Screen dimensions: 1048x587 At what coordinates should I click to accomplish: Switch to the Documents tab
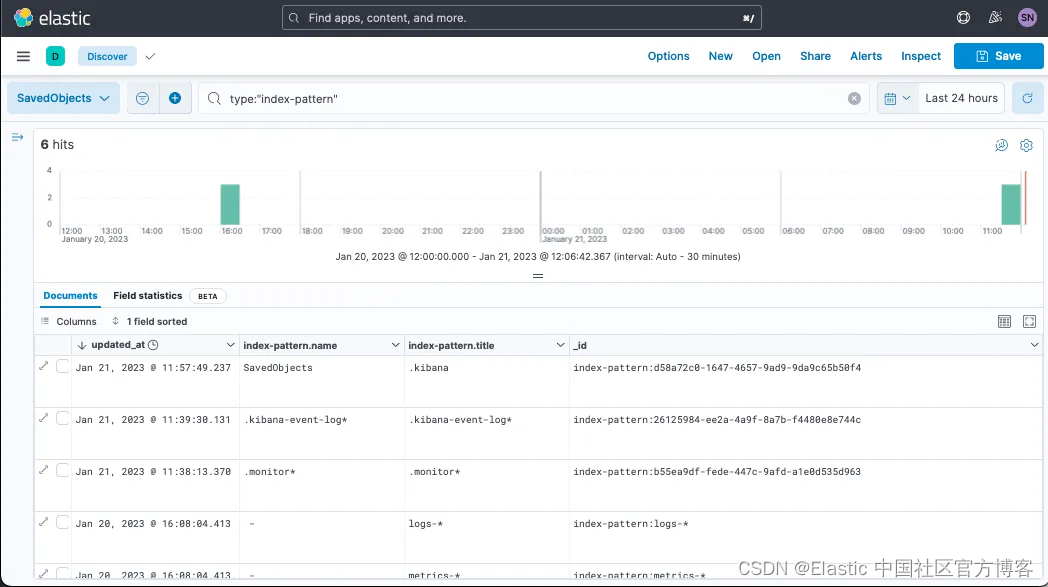70,296
